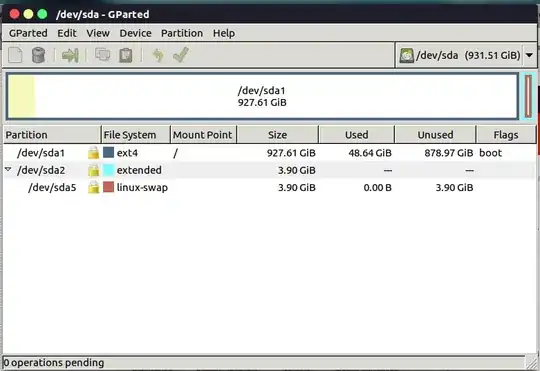Click the Delete partition trash icon
The width and height of the screenshot is (540, 371).
pos(38,55)
